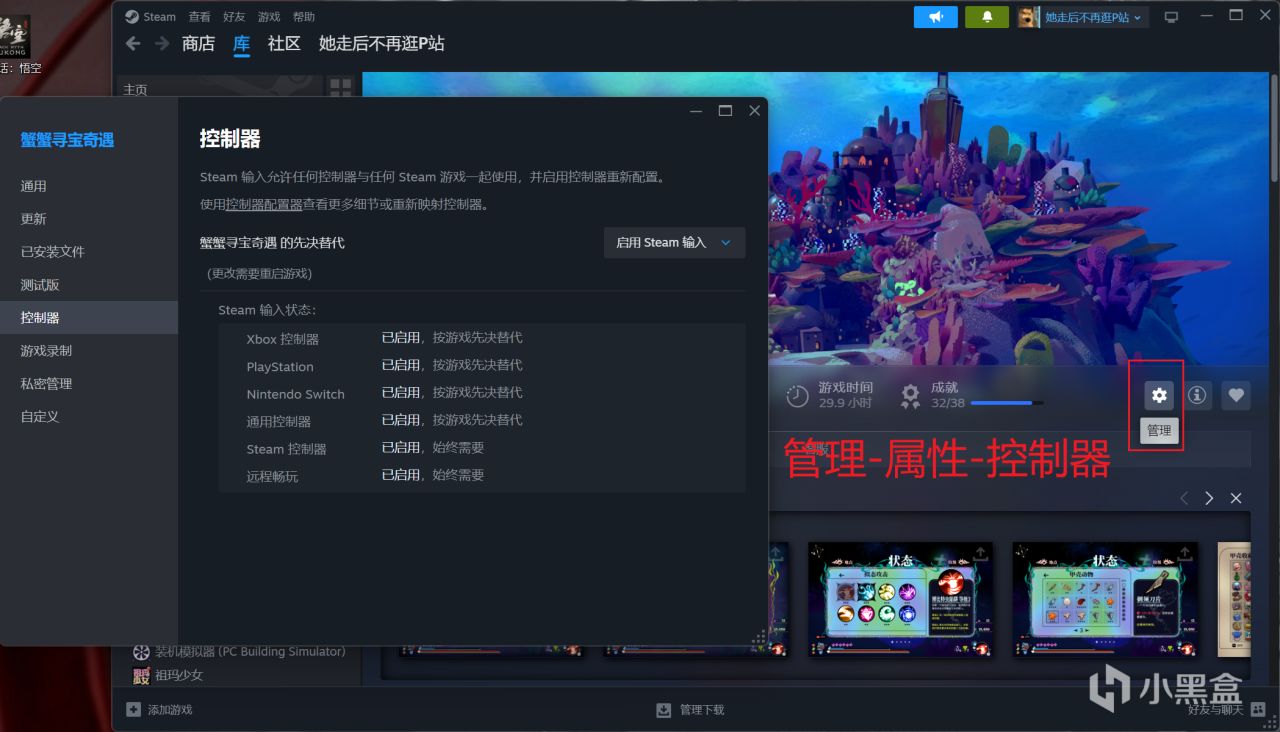
Task: Show previous screenshots with left chevron
Action: [x=1184, y=498]
